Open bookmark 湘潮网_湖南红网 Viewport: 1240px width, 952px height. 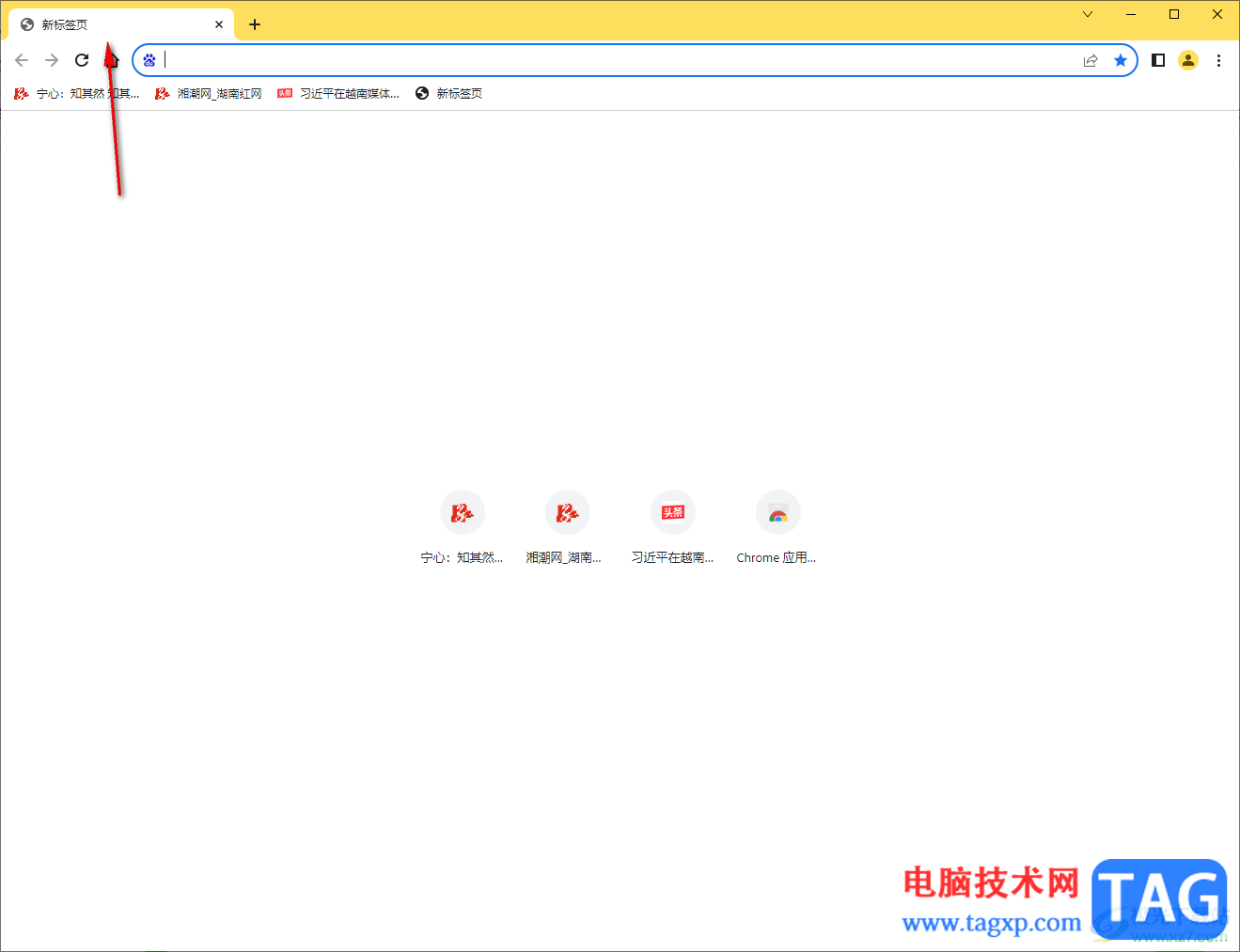209,93
